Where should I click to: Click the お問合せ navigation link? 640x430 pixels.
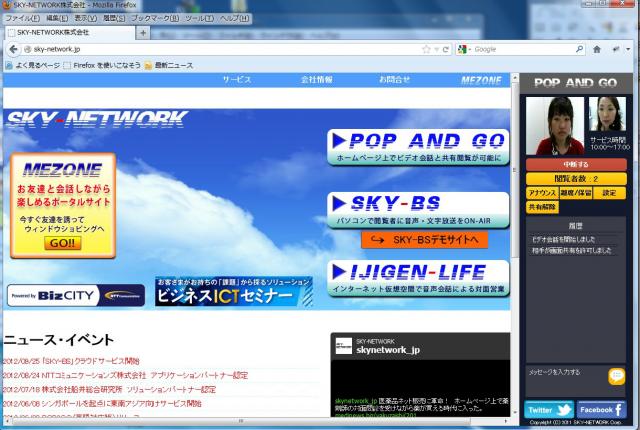(x=394, y=80)
